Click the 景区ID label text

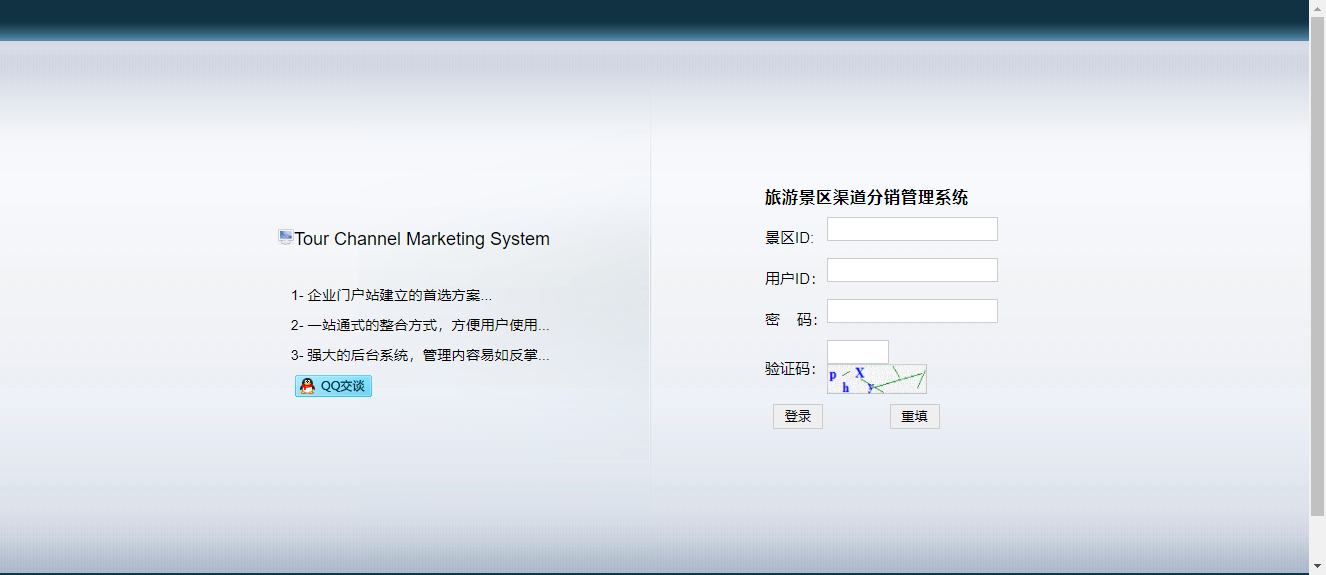click(789, 238)
